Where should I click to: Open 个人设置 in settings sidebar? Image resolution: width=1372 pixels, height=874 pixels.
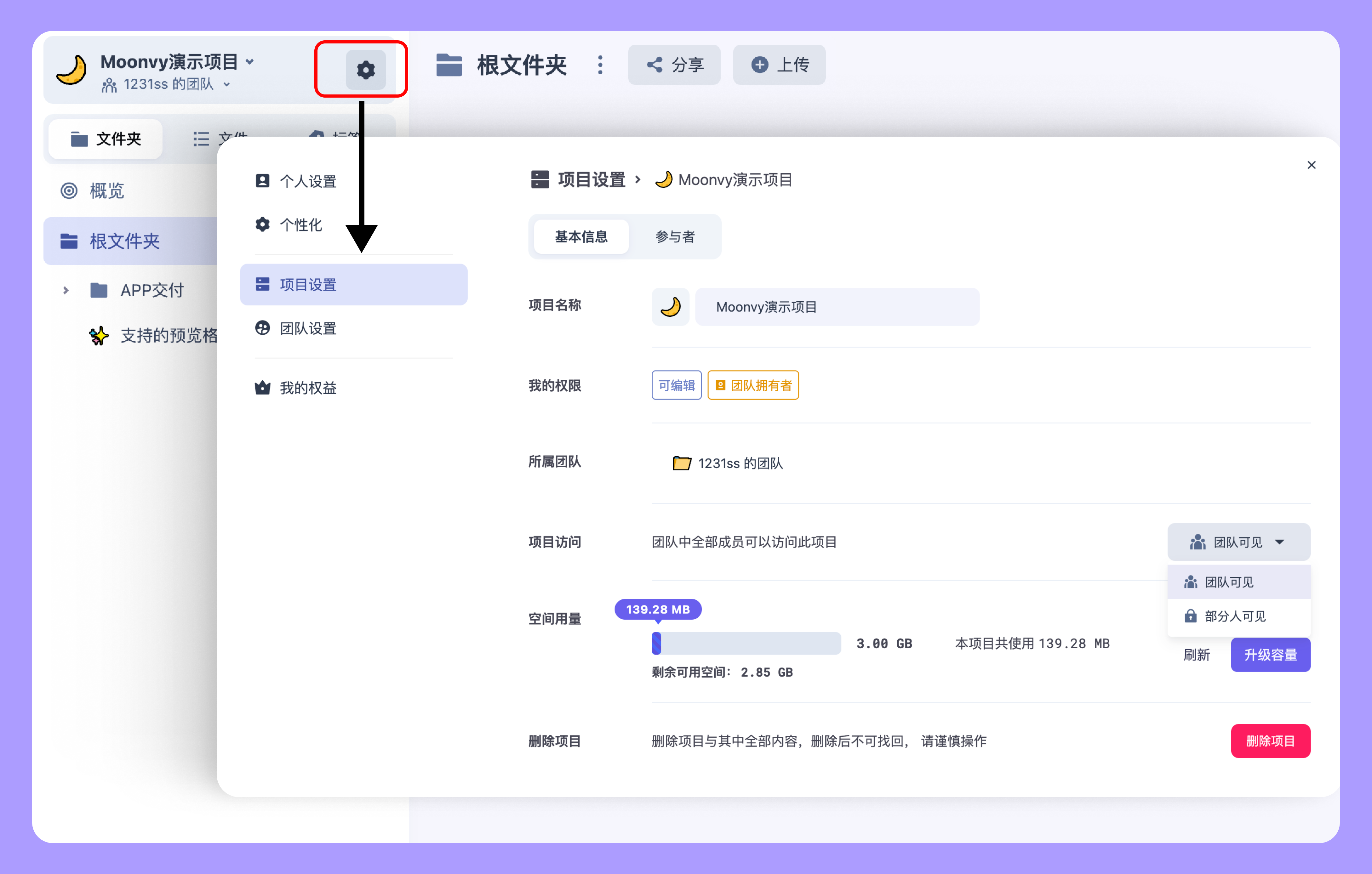coord(308,181)
